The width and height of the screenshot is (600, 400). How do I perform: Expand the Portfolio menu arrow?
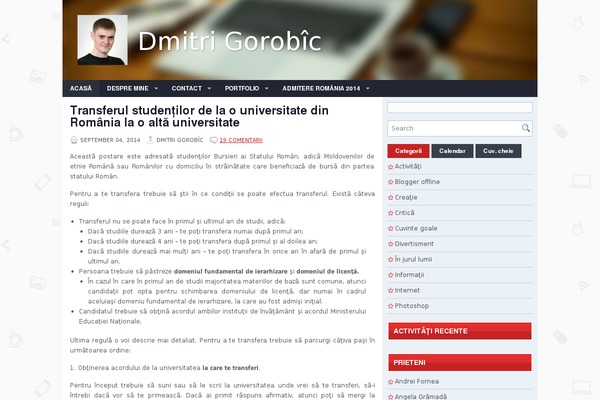coord(267,88)
